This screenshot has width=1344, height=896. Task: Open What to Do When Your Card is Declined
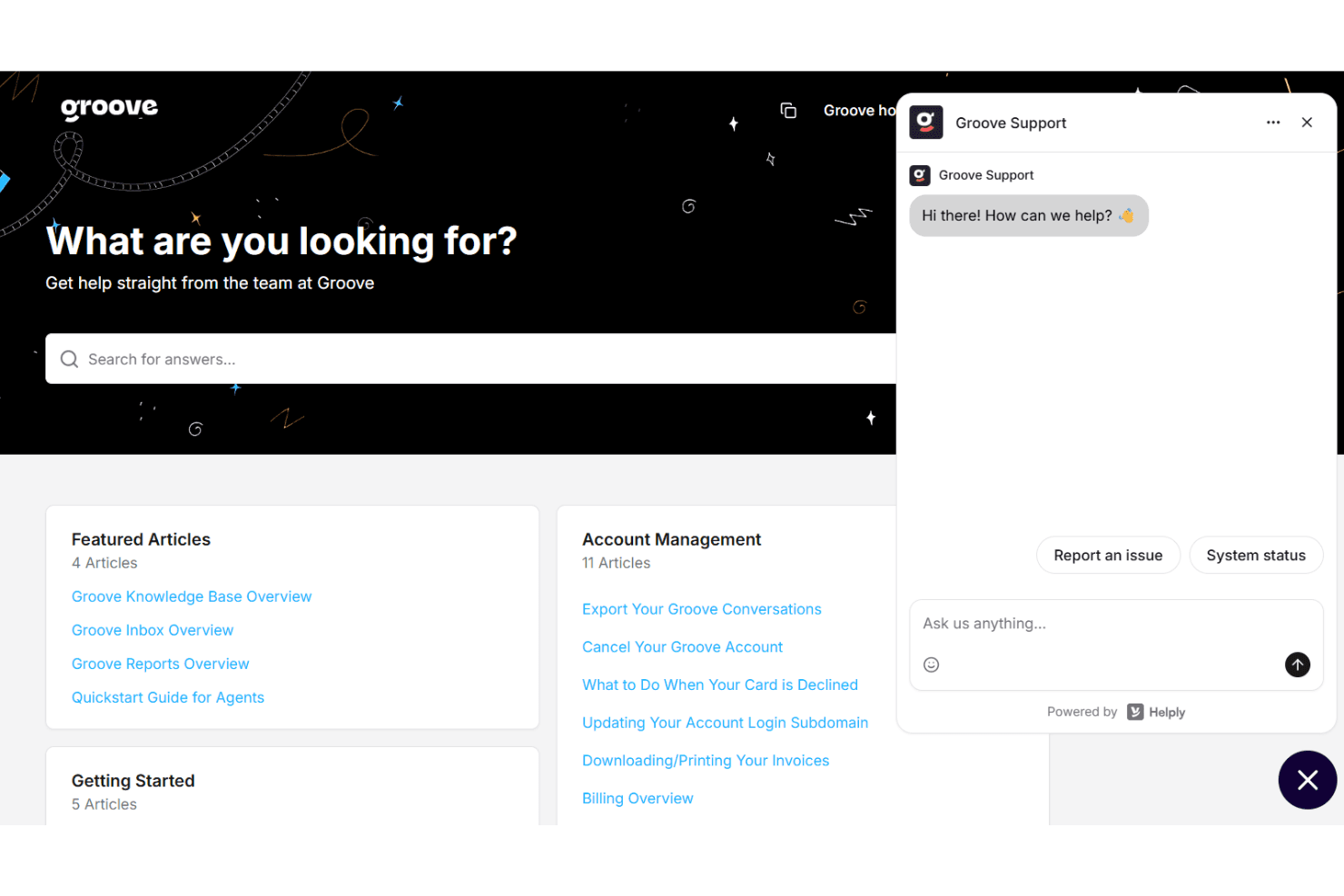coord(720,684)
